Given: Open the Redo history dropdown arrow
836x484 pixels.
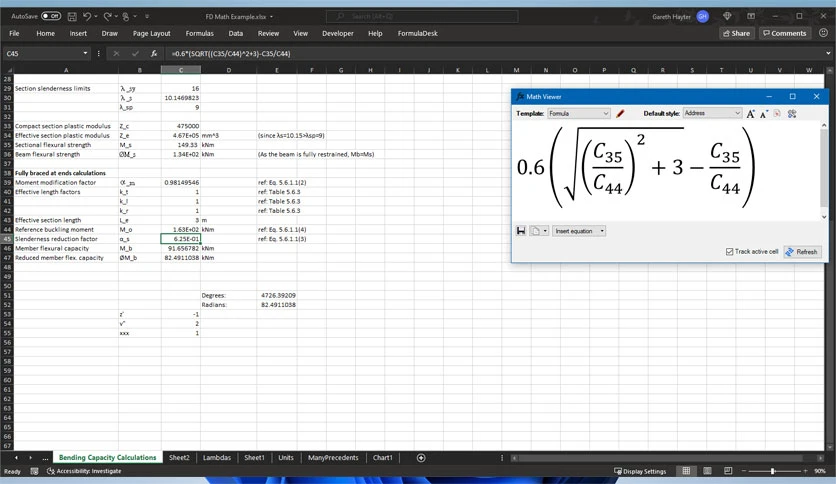Looking at the screenshot, I should click(116, 17).
